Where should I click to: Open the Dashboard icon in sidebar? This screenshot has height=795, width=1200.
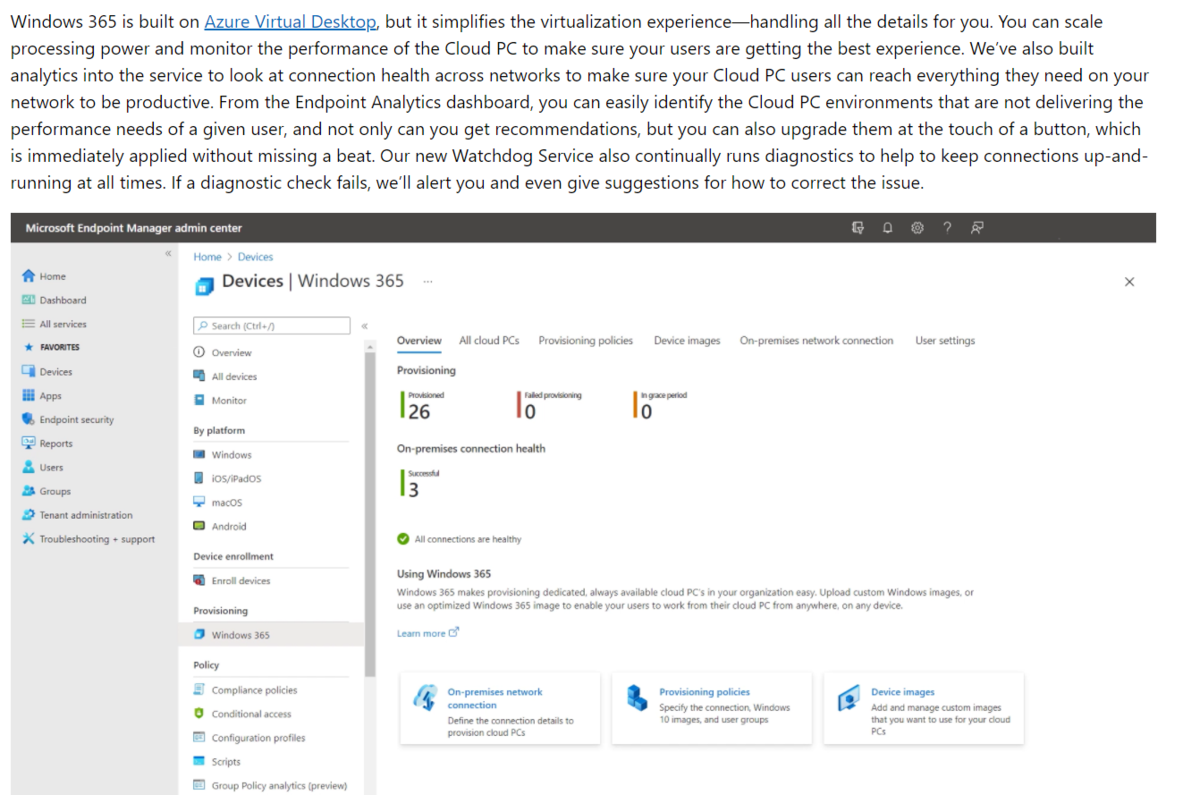29,300
